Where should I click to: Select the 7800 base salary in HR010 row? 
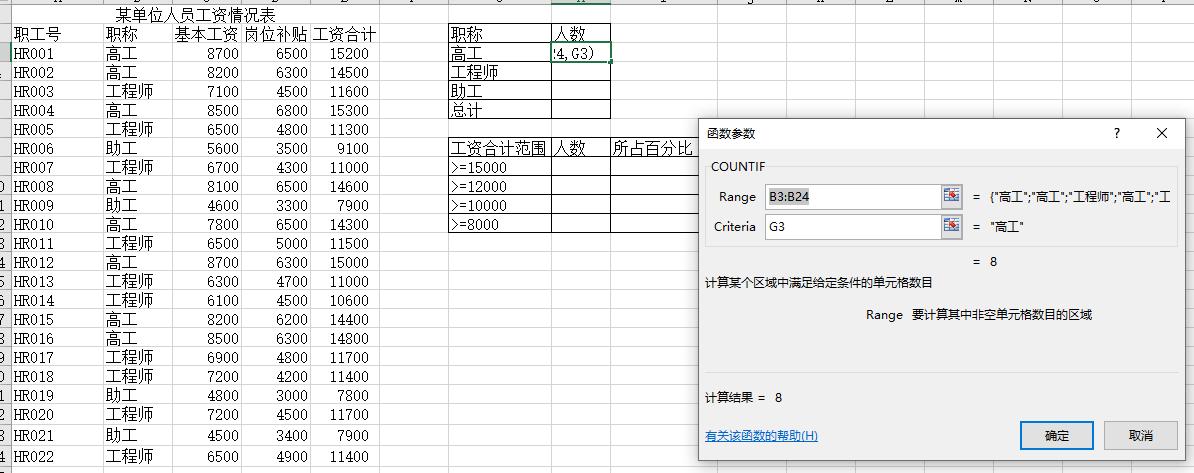(x=206, y=225)
